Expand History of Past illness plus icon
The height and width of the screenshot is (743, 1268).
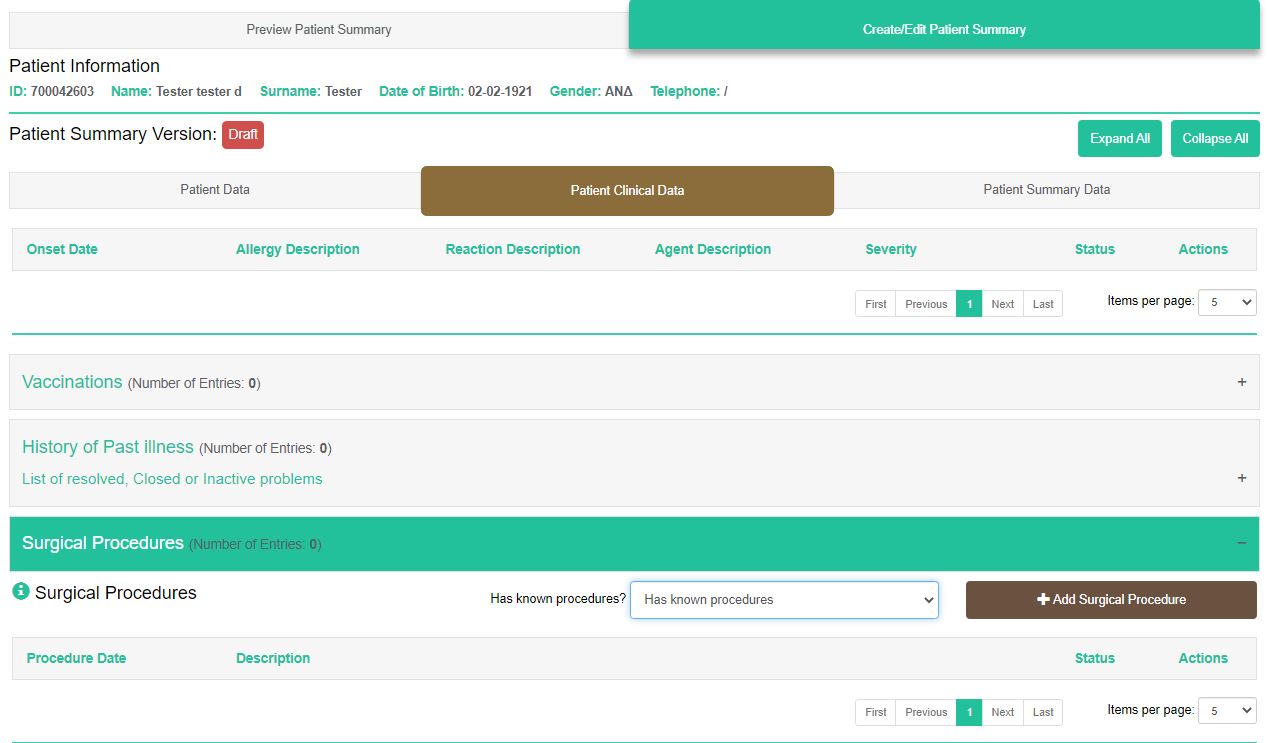[1241, 478]
